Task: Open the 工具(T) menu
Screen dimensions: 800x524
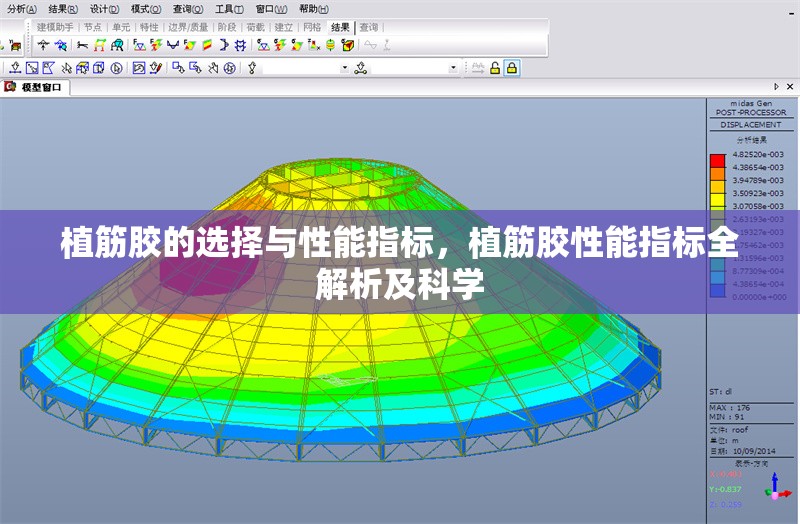Action: coord(230,8)
